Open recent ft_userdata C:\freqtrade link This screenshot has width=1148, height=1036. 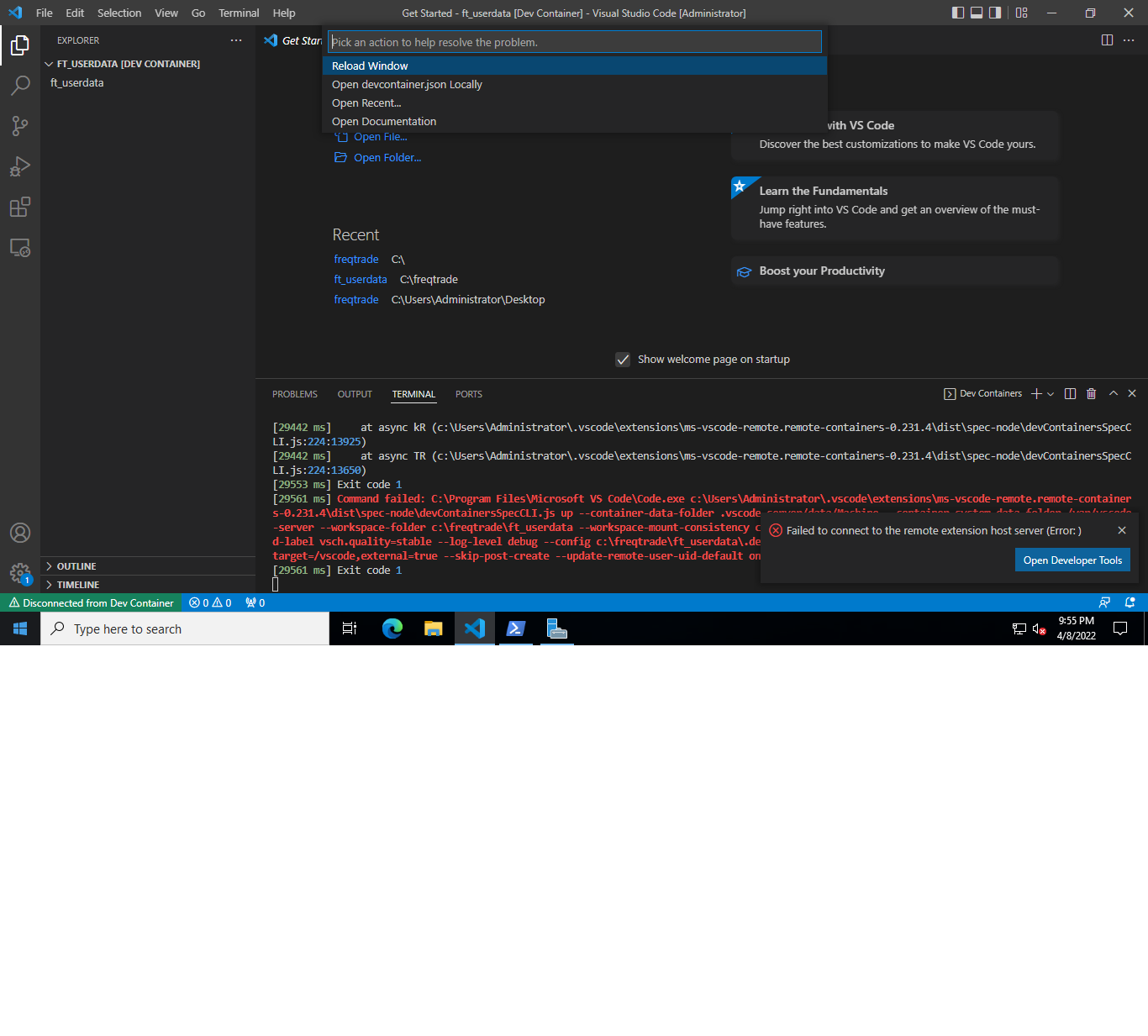pos(361,279)
